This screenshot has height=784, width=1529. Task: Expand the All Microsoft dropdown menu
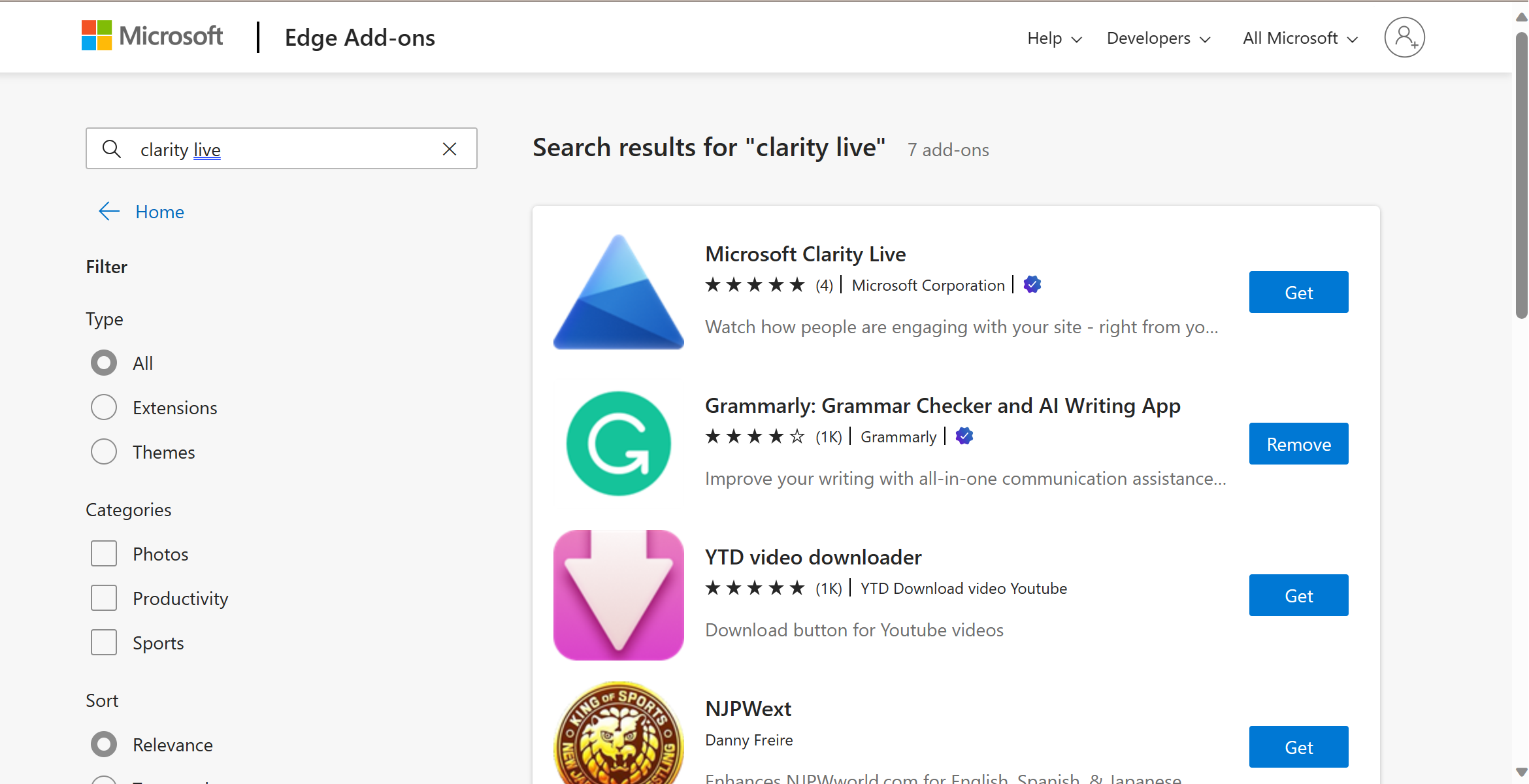(1299, 37)
